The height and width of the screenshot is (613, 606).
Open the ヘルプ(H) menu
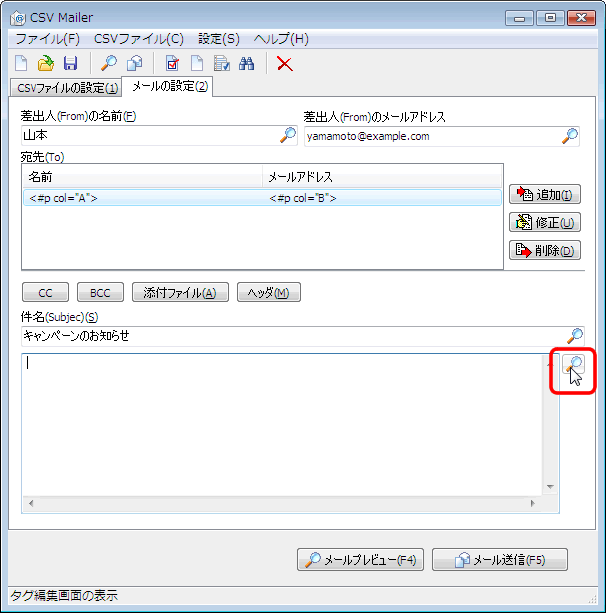coord(281,39)
